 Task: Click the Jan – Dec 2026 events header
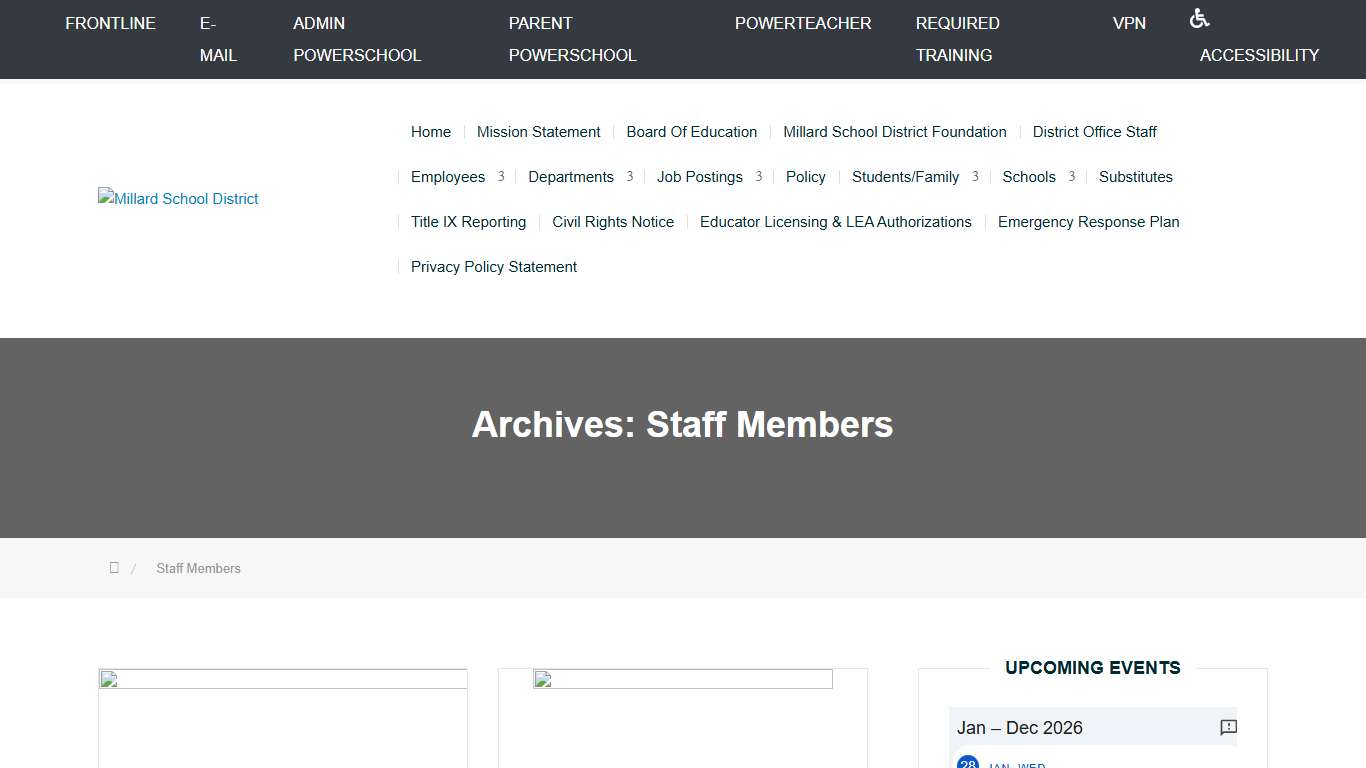pos(1019,727)
